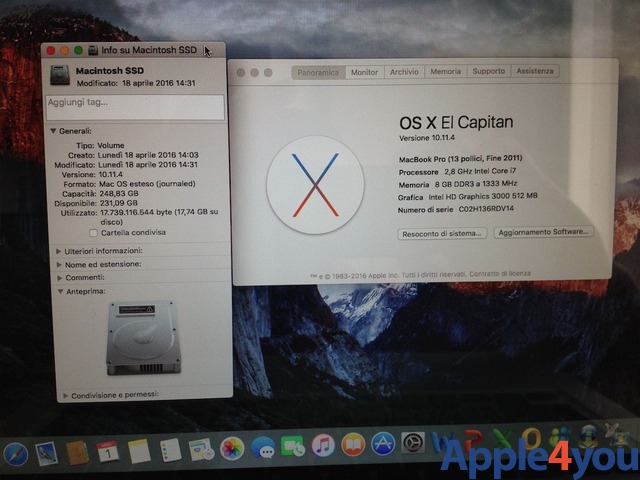Click Processore 2,8 GHz Intel Core i7
Screen dimensions: 640x480
click(457, 171)
